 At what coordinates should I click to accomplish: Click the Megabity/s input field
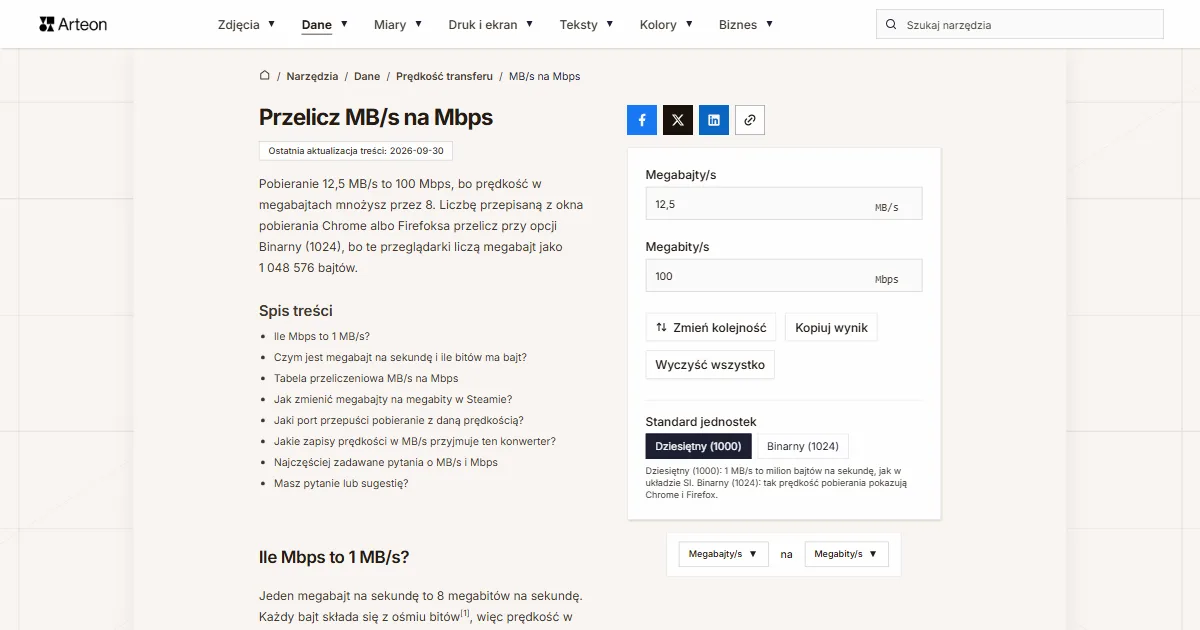tap(784, 276)
